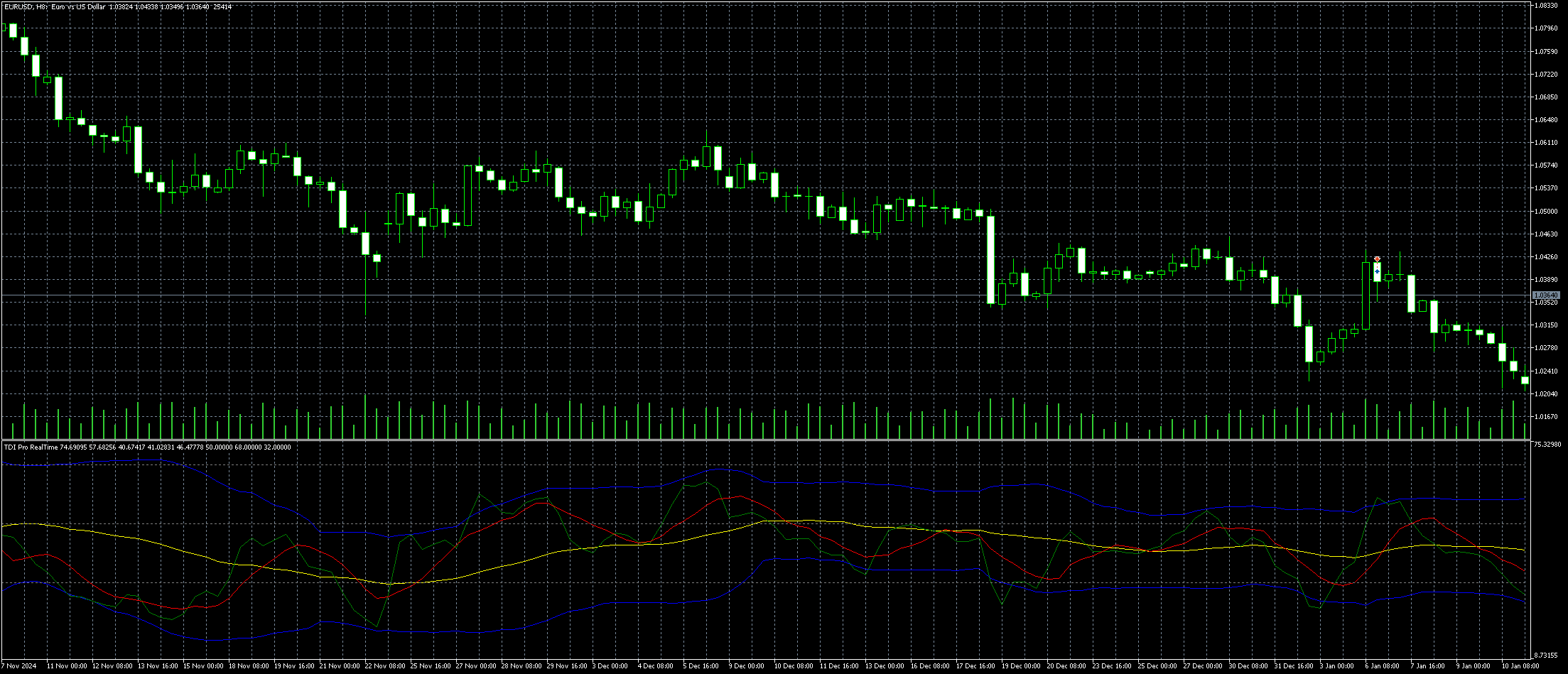
Task: Click the 1.03150 price axis label
Action: click(1545, 325)
